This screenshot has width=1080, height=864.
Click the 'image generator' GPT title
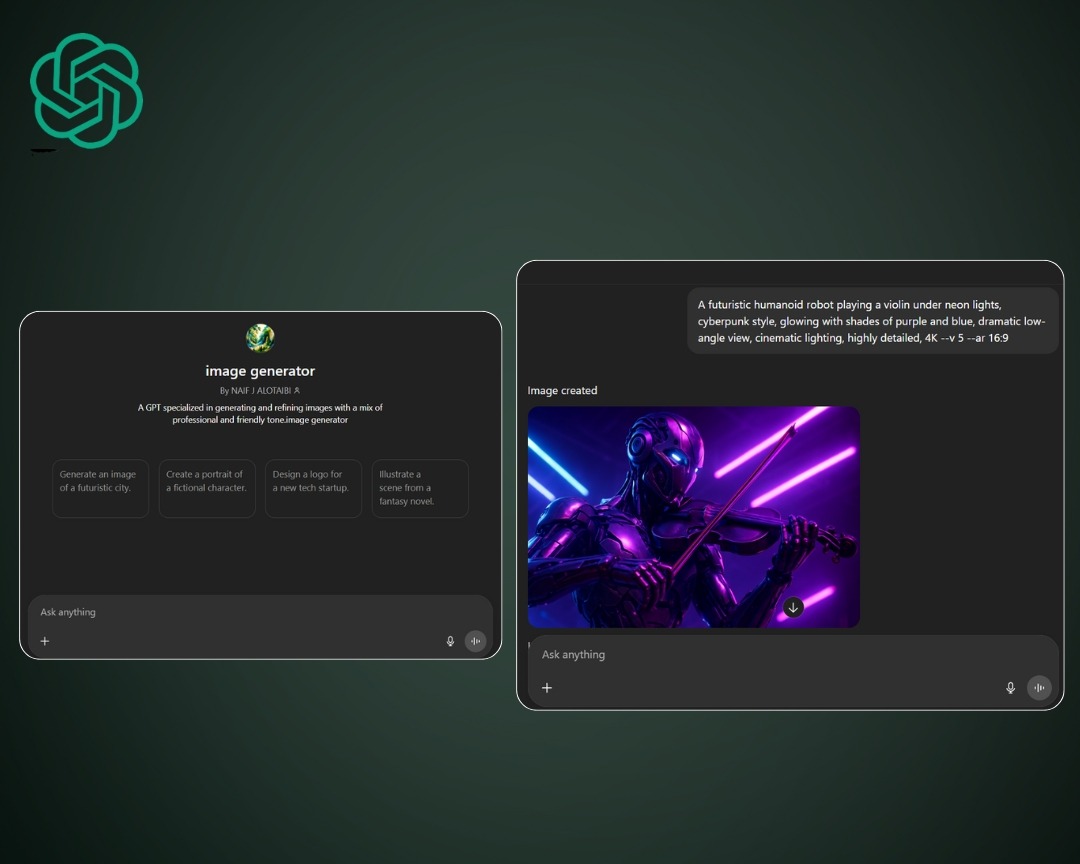click(x=260, y=371)
